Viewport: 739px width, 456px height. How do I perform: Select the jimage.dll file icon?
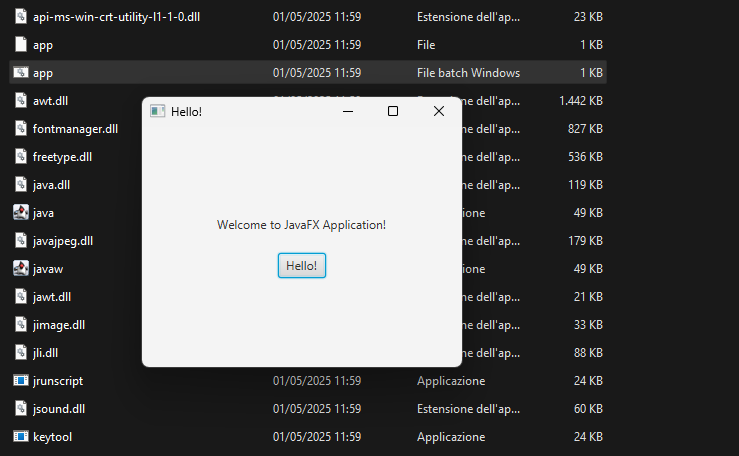click(21, 325)
